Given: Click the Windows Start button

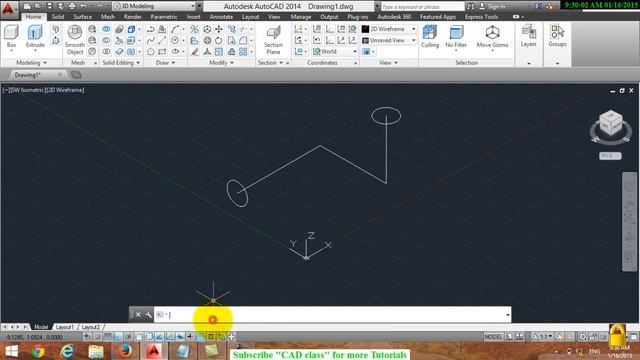Looking at the screenshot, I should pos(11,351).
